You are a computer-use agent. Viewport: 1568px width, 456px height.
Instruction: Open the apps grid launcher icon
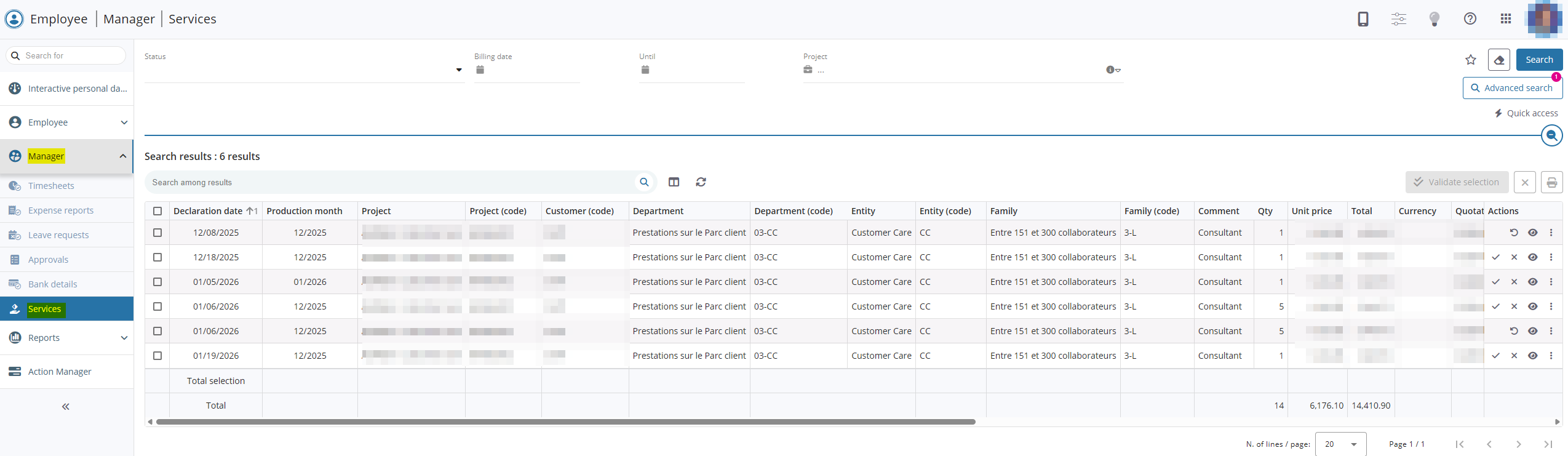coord(1505,19)
